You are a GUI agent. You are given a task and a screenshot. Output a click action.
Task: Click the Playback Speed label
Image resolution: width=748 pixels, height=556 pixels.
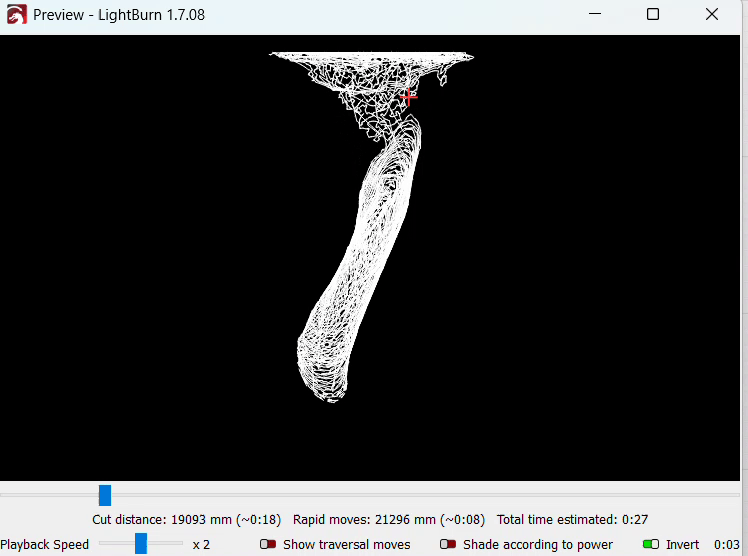pos(45,545)
